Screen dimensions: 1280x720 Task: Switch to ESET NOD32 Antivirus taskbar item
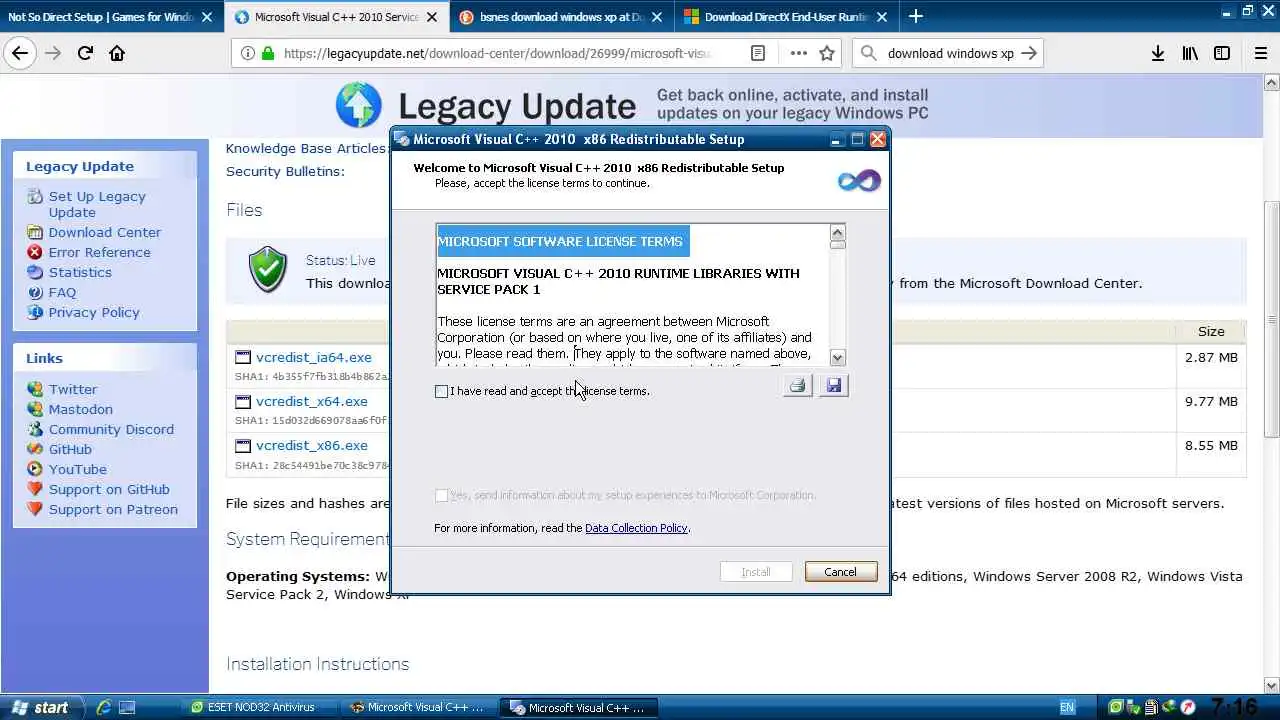click(x=263, y=707)
